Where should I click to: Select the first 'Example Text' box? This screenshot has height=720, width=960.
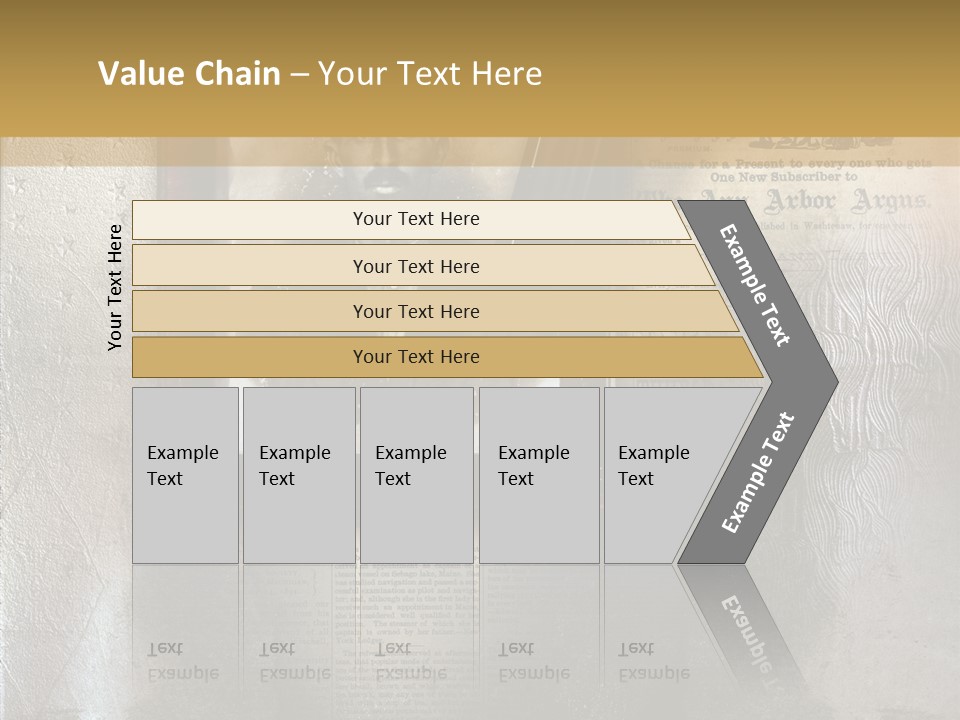185,475
